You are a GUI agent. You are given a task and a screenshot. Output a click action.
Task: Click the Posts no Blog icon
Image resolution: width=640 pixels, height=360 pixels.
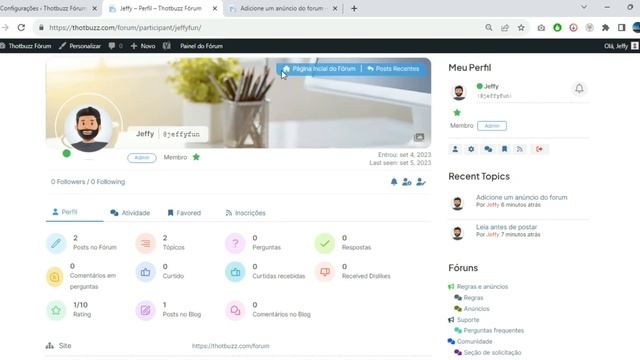(146, 310)
